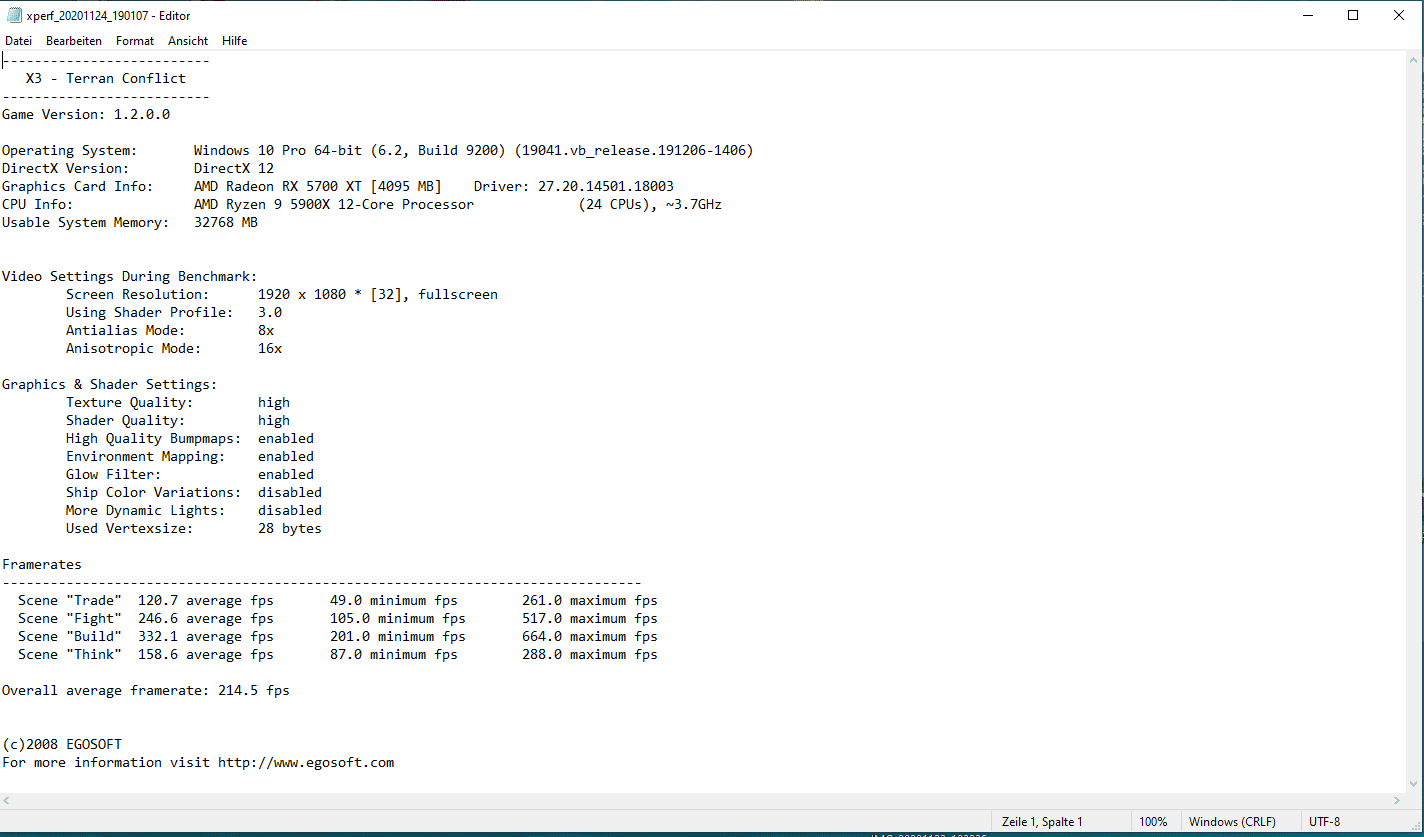This screenshot has height=837, width=1424.
Task: Click '49.0 minimum fps' value
Action: pos(394,600)
